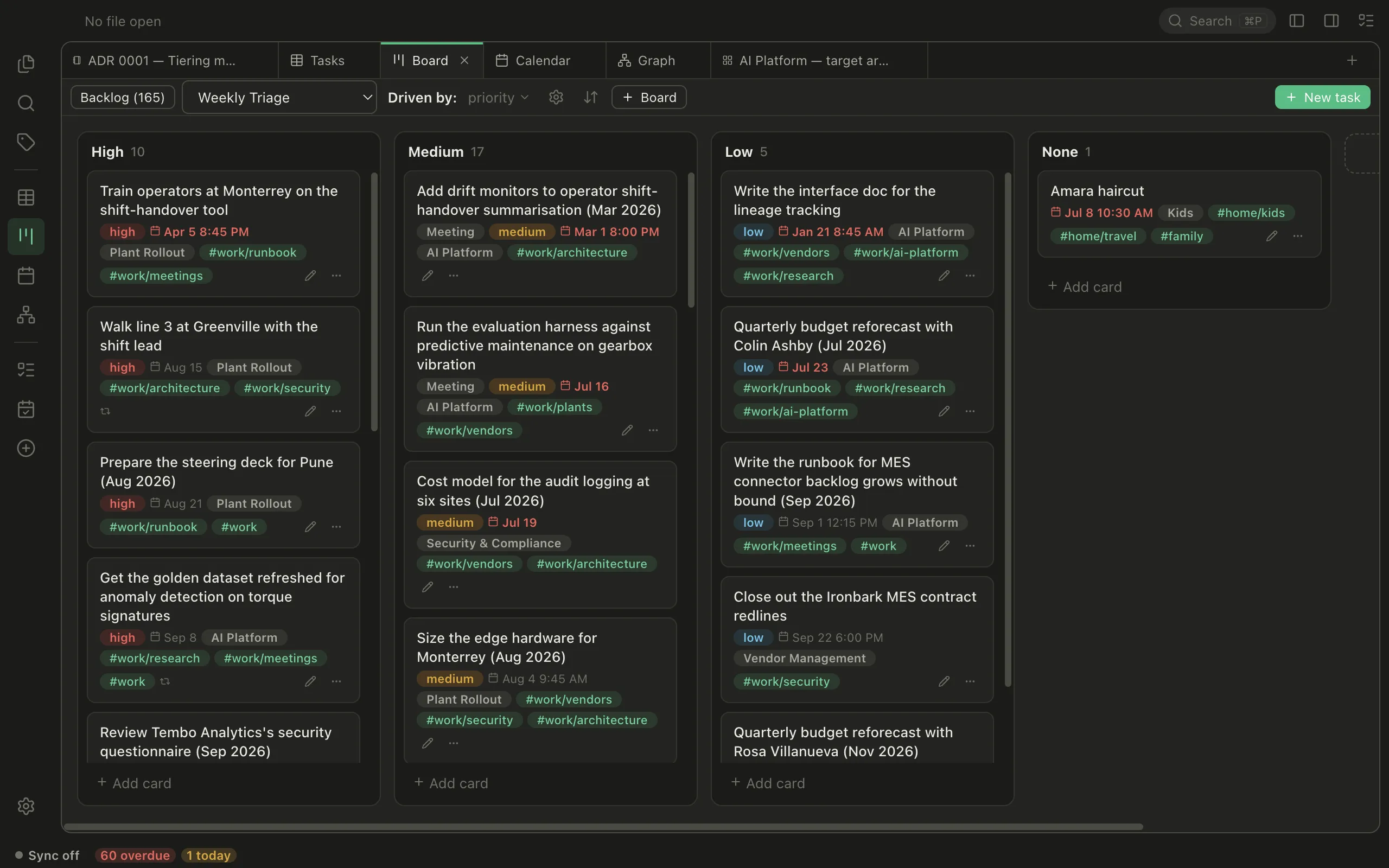
Task: Open the tags icon in sidebar
Action: click(26, 142)
